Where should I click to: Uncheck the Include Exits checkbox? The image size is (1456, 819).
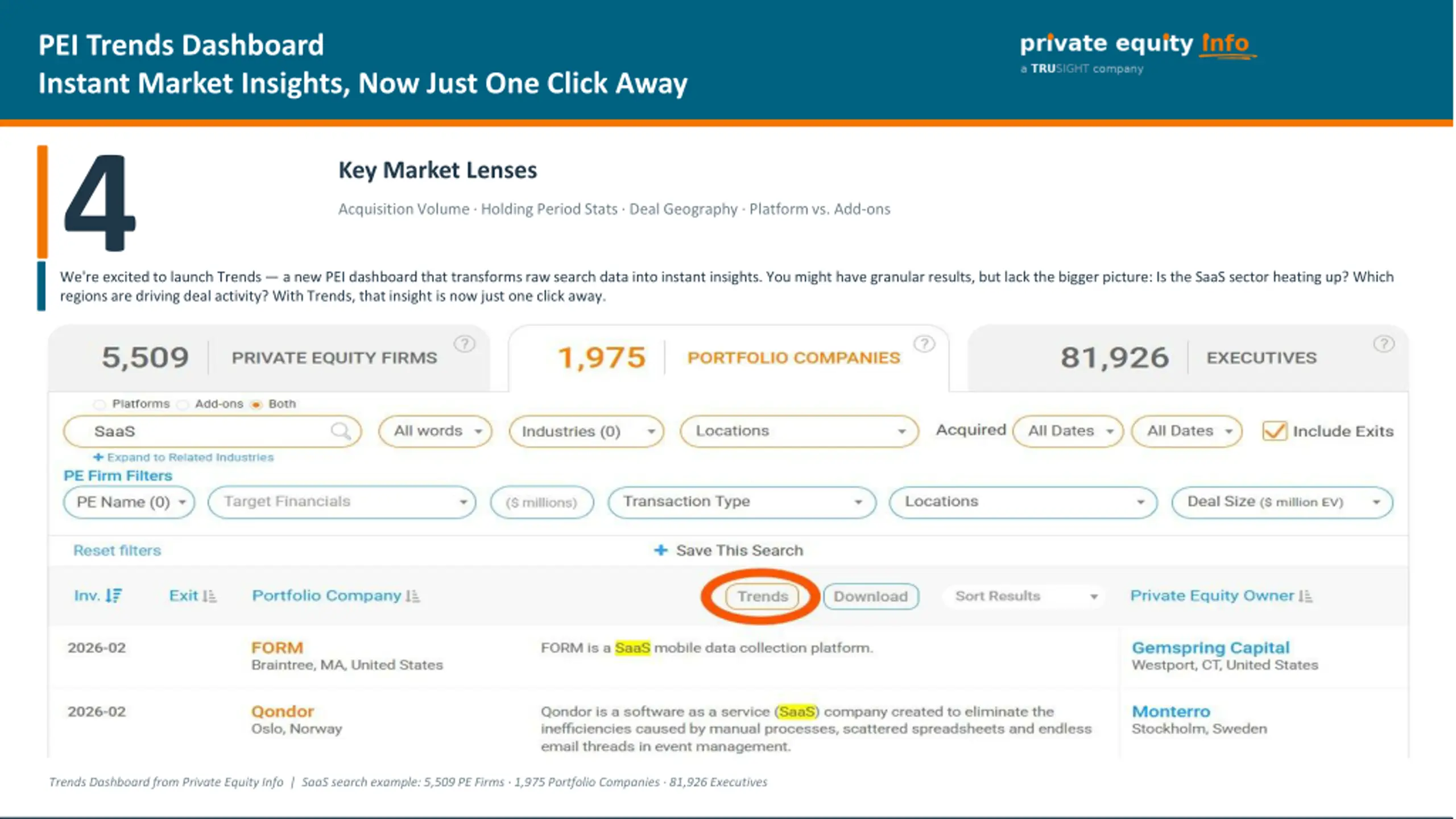click(x=1274, y=431)
